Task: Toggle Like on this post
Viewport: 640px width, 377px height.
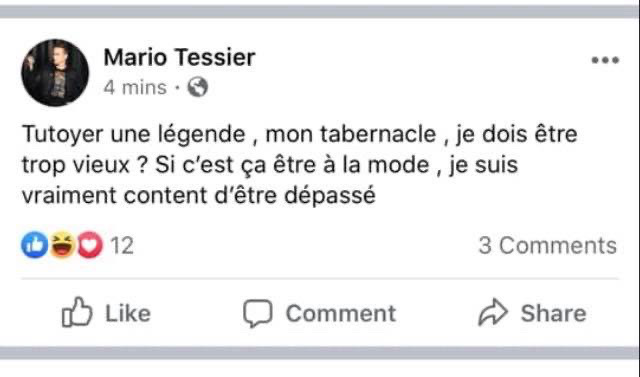Action: [106, 313]
